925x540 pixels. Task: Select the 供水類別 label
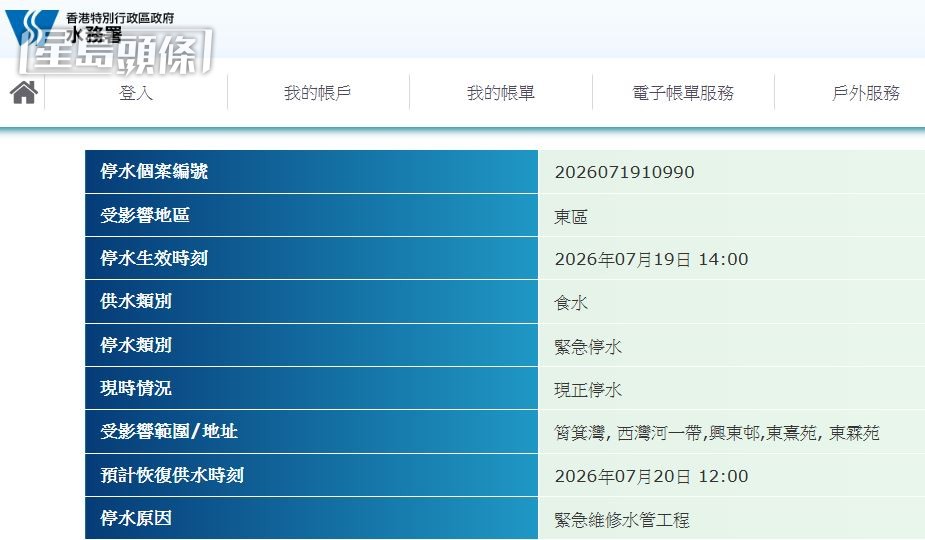click(x=136, y=301)
